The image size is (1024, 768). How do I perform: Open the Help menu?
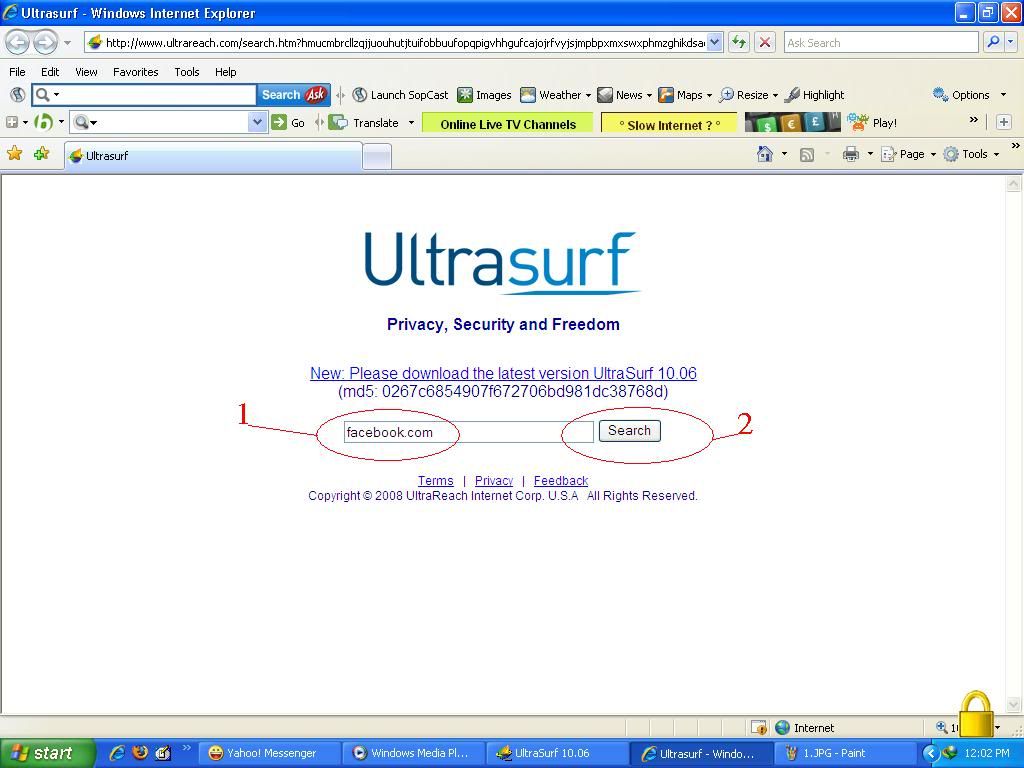(226, 72)
